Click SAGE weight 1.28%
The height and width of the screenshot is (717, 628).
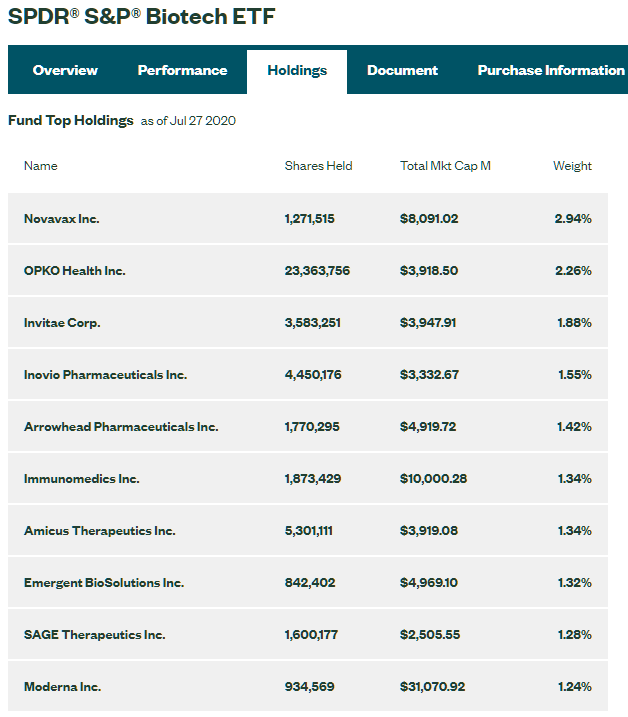click(x=574, y=635)
